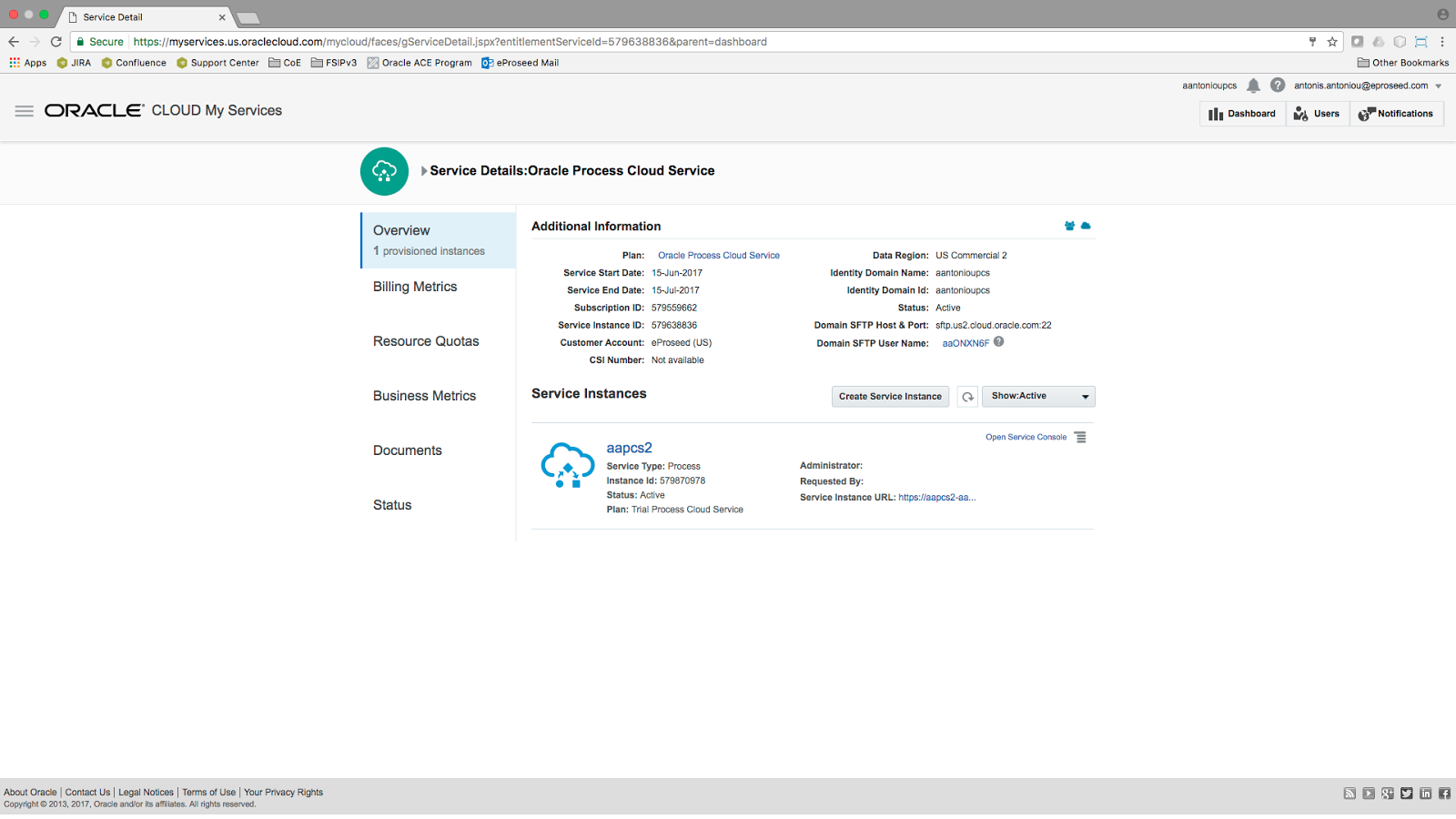Reload the page in the browser
This screenshot has height=819, width=1456.
[x=56, y=42]
